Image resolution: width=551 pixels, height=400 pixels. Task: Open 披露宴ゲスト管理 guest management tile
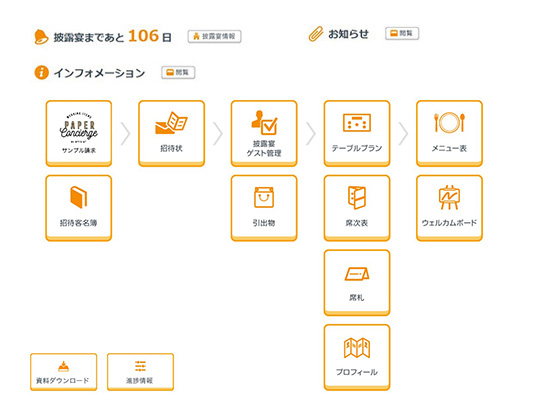(264, 133)
